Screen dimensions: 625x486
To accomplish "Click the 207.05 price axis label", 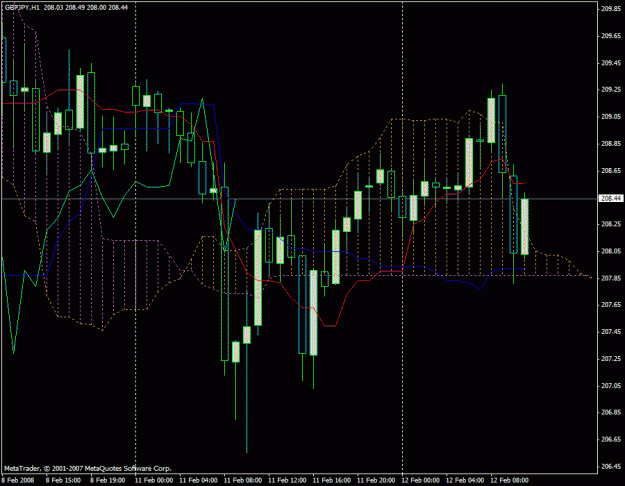I will [611, 386].
